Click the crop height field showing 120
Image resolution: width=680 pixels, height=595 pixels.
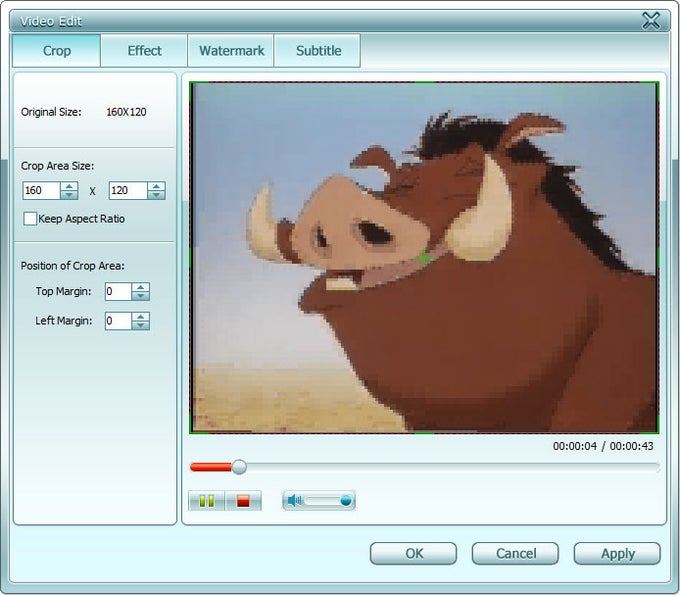[x=128, y=190]
